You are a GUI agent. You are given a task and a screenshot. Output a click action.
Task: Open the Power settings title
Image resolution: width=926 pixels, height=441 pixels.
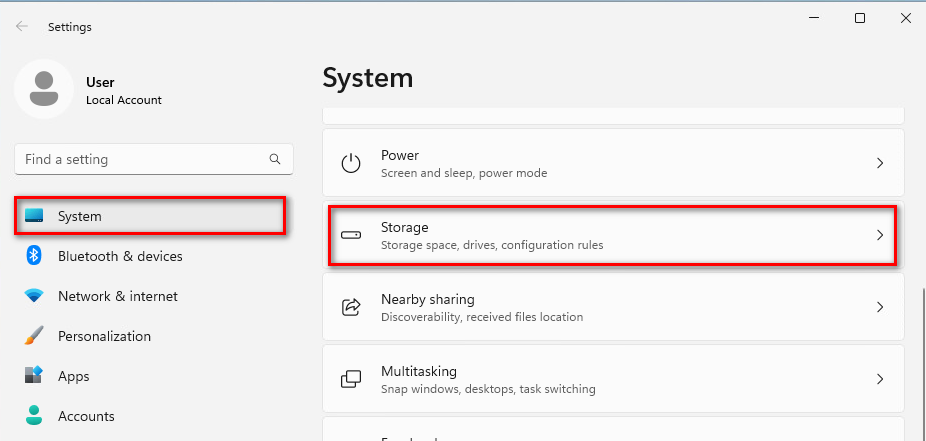pyautogui.click(x=400, y=155)
